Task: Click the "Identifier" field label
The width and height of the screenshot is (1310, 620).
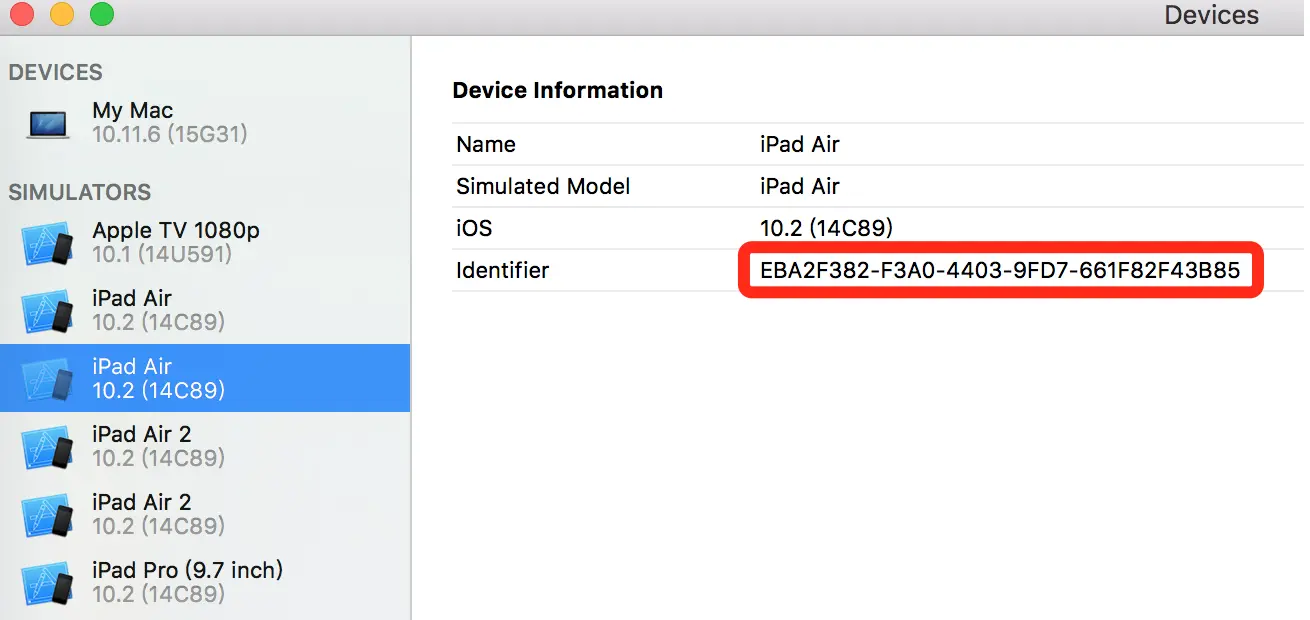Action: 503,270
